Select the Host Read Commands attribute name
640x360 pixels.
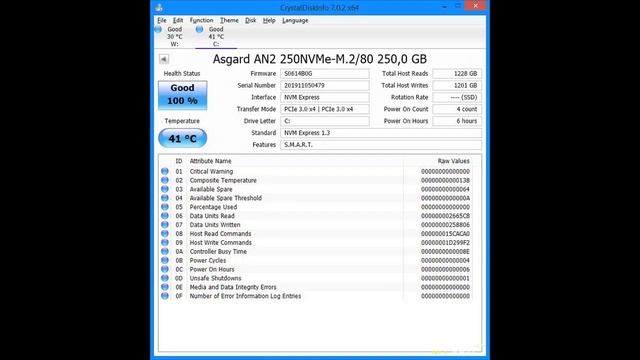(220, 234)
